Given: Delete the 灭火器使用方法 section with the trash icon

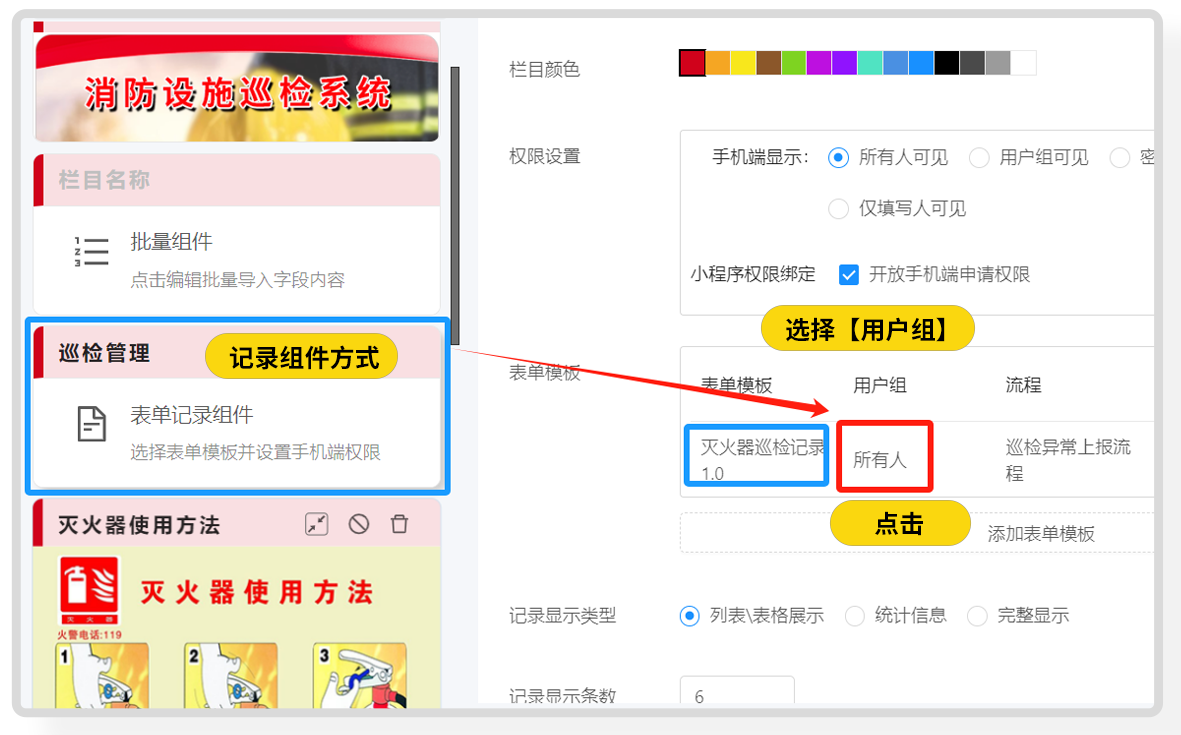Looking at the screenshot, I should pyautogui.click(x=399, y=523).
